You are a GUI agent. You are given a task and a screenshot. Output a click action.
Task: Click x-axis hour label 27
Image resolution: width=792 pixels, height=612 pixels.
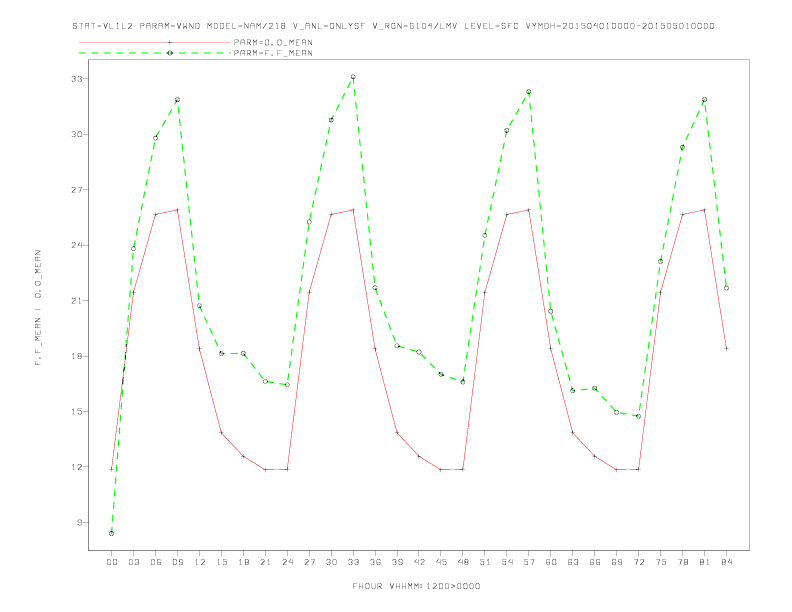309,562
